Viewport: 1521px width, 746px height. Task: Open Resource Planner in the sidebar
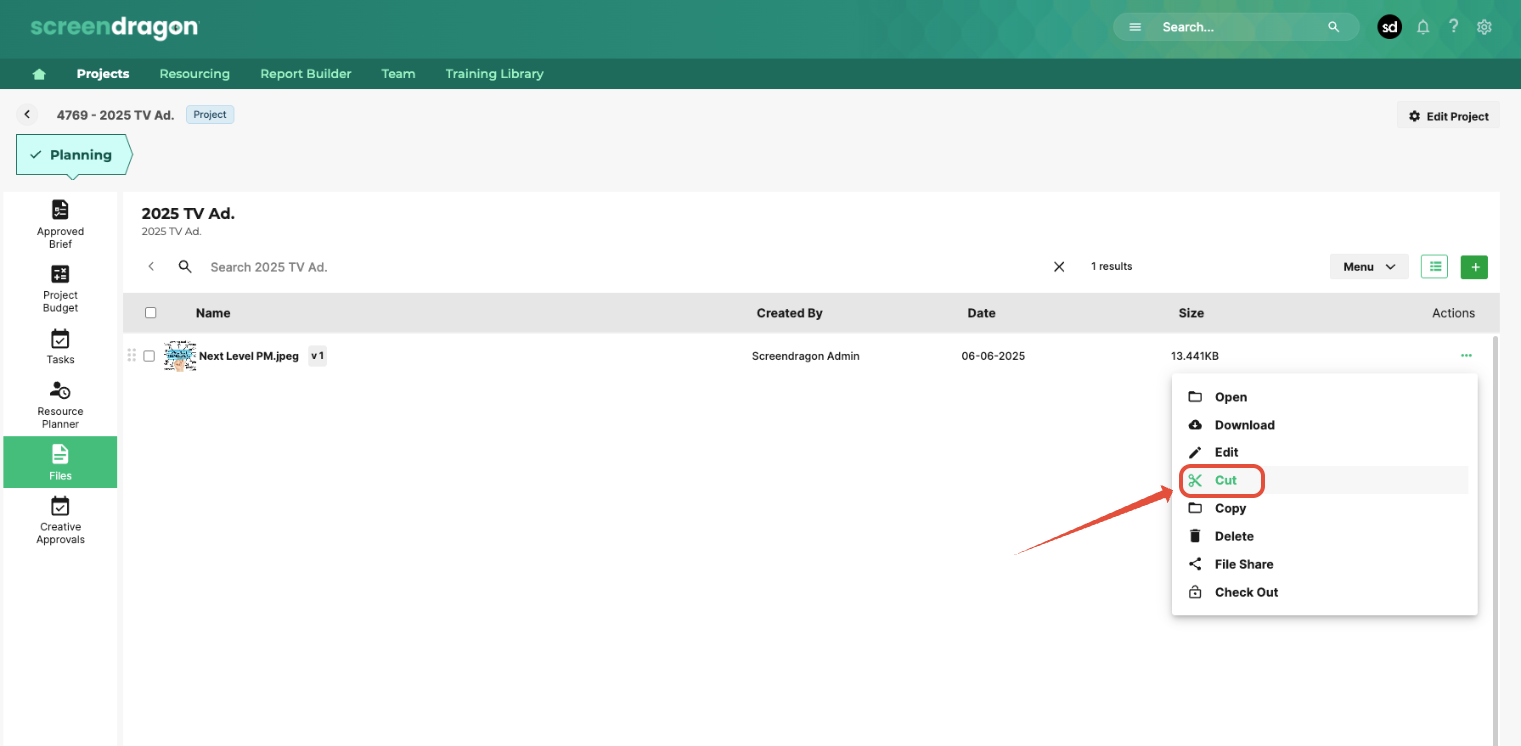click(x=60, y=404)
